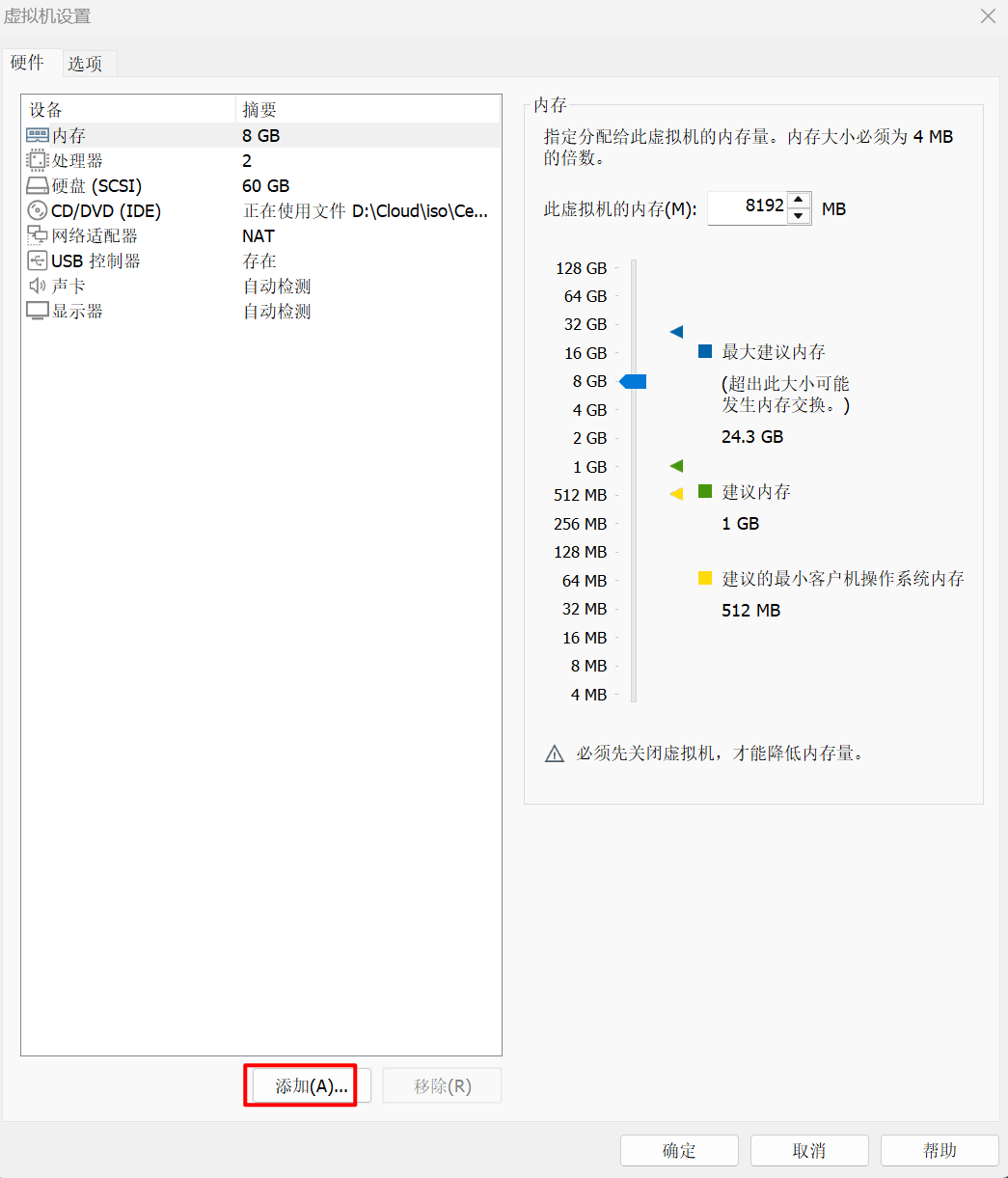Select the NAT summary entry
The height and width of the screenshot is (1178, 1008).
258,235
